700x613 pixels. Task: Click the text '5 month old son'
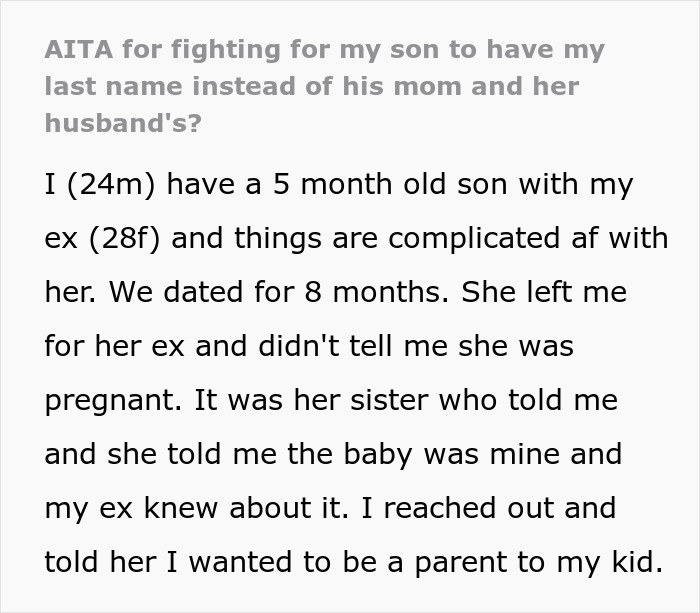click(385, 185)
